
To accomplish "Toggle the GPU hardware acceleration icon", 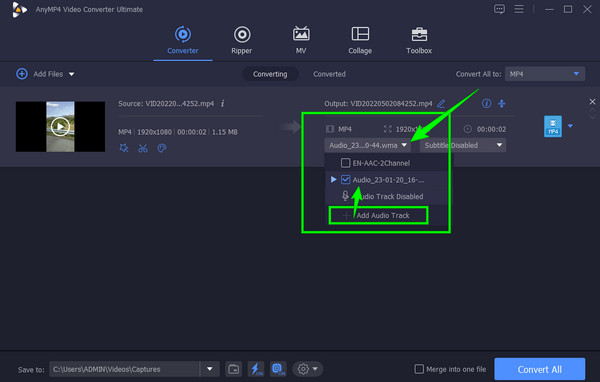I will click(x=278, y=369).
